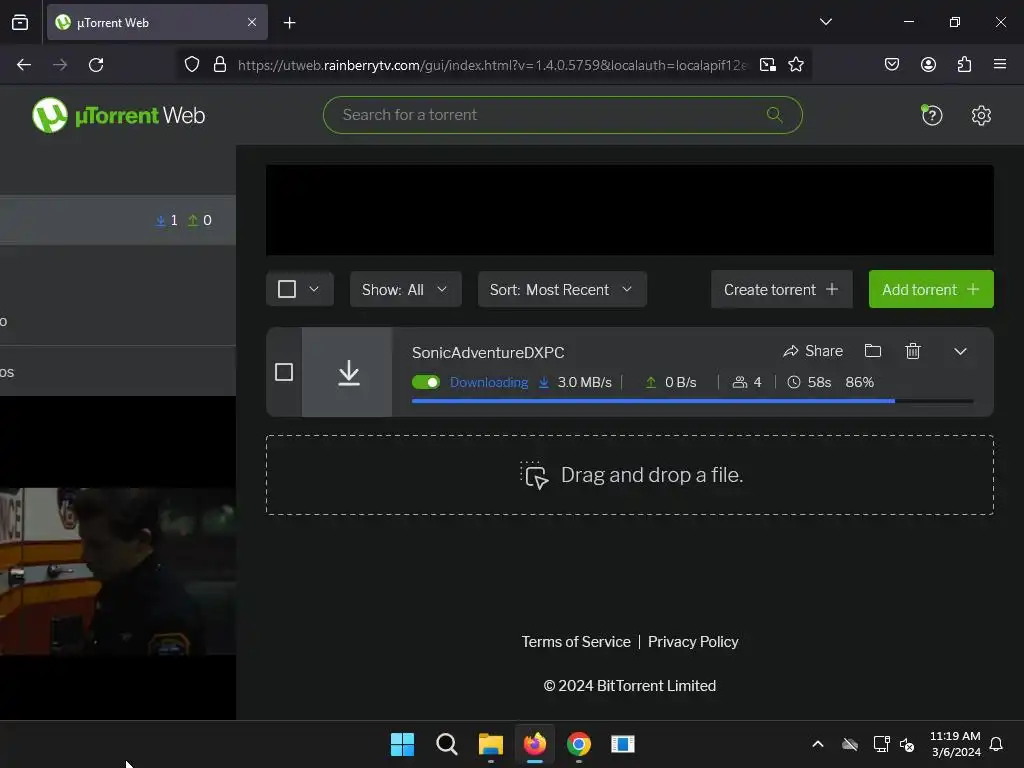Open Terms of Service link
Image resolution: width=1024 pixels, height=768 pixels.
(576, 642)
